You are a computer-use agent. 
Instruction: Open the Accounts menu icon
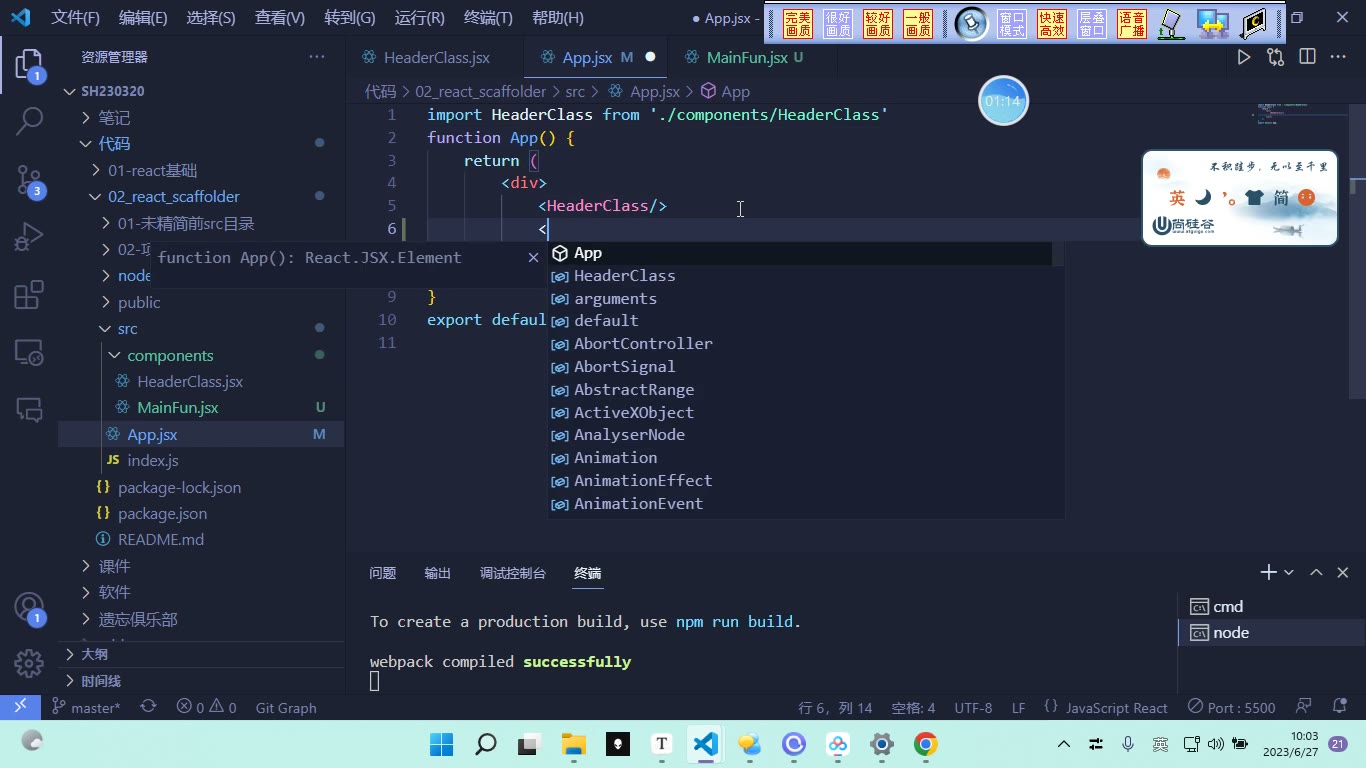[x=29, y=607]
